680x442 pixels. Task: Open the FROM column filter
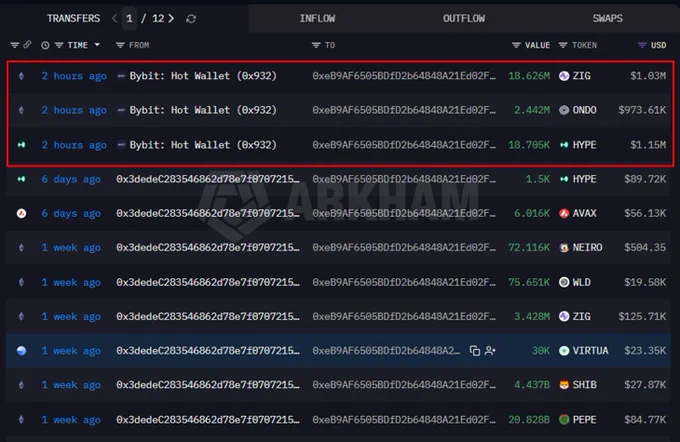[x=120, y=45]
